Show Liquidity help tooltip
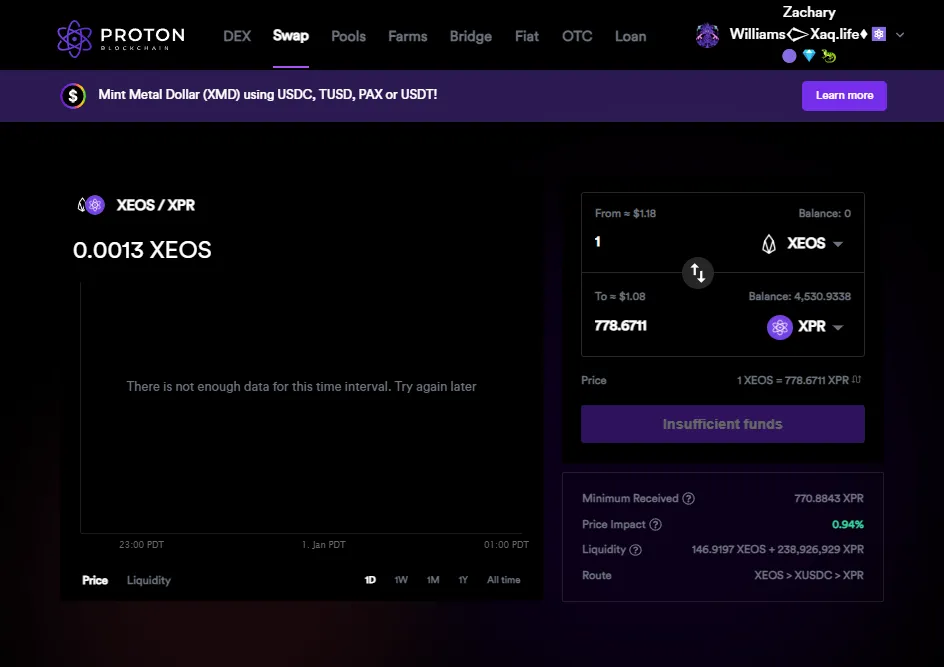Viewport: 944px width, 667px height. [x=635, y=550]
